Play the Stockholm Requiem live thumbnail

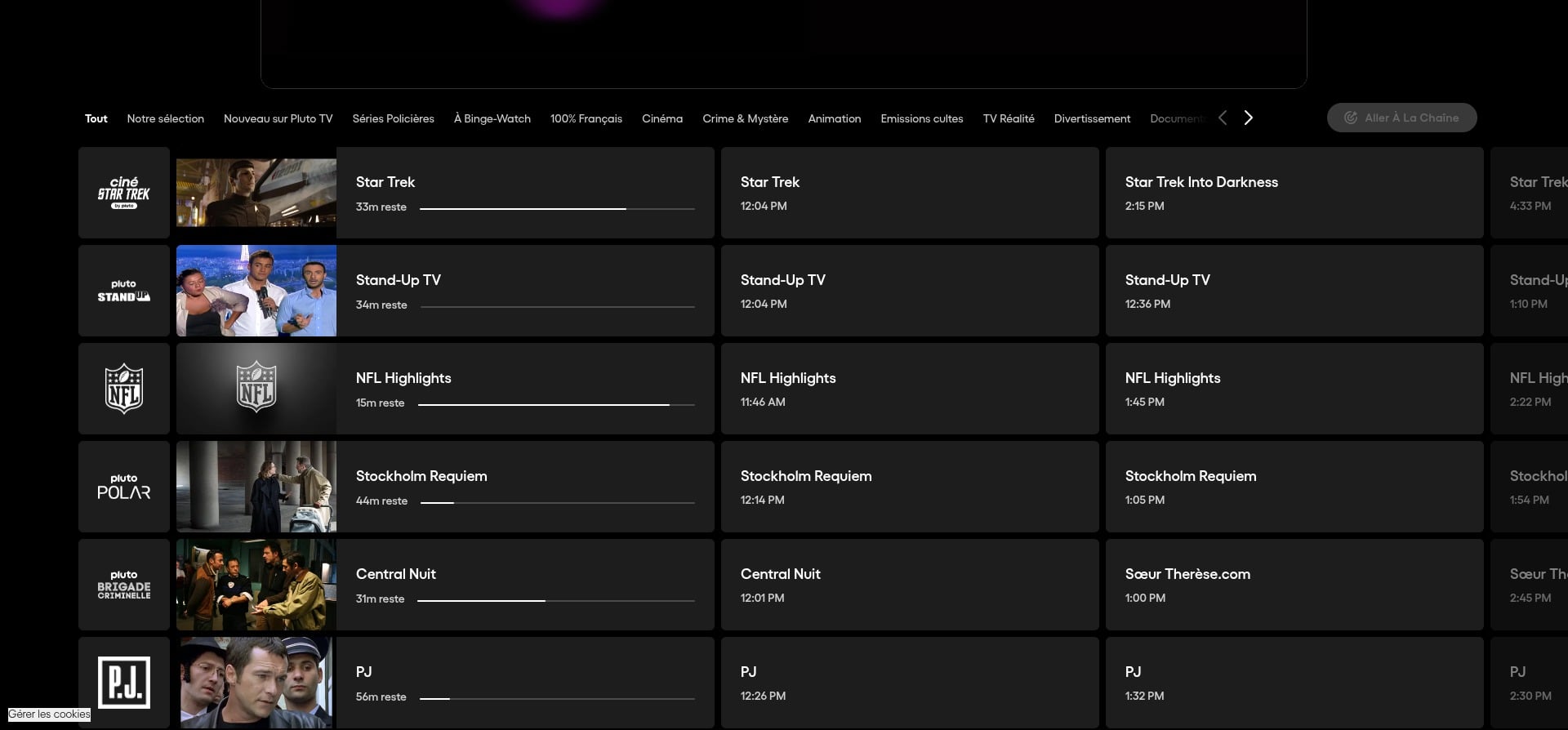tap(256, 487)
